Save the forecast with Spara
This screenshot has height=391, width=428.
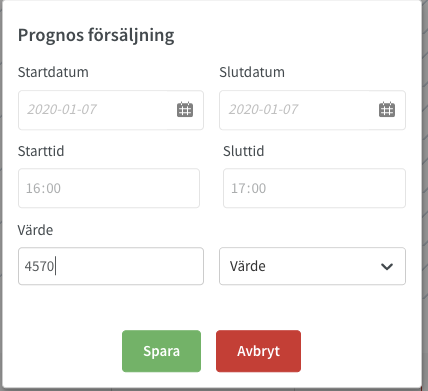point(161,351)
